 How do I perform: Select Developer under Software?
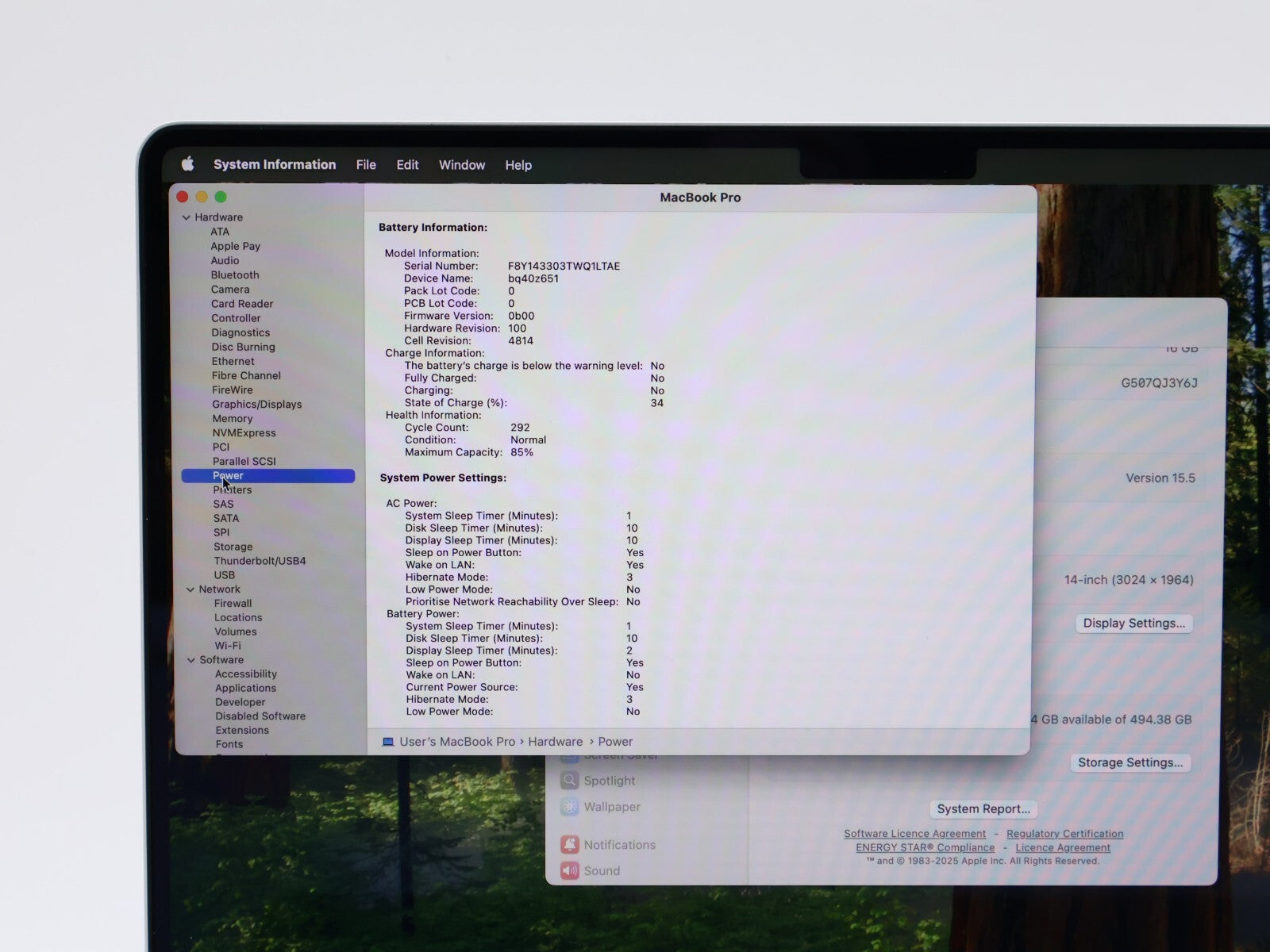(x=241, y=702)
